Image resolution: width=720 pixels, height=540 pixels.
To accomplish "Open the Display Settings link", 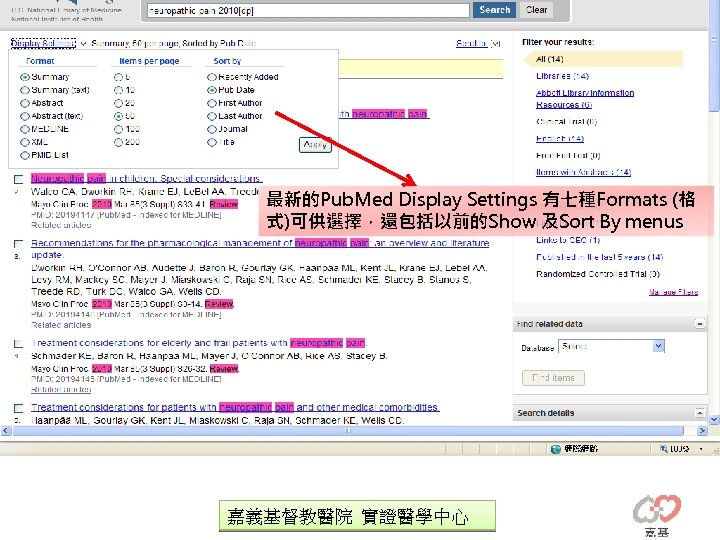I will coord(43,43).
